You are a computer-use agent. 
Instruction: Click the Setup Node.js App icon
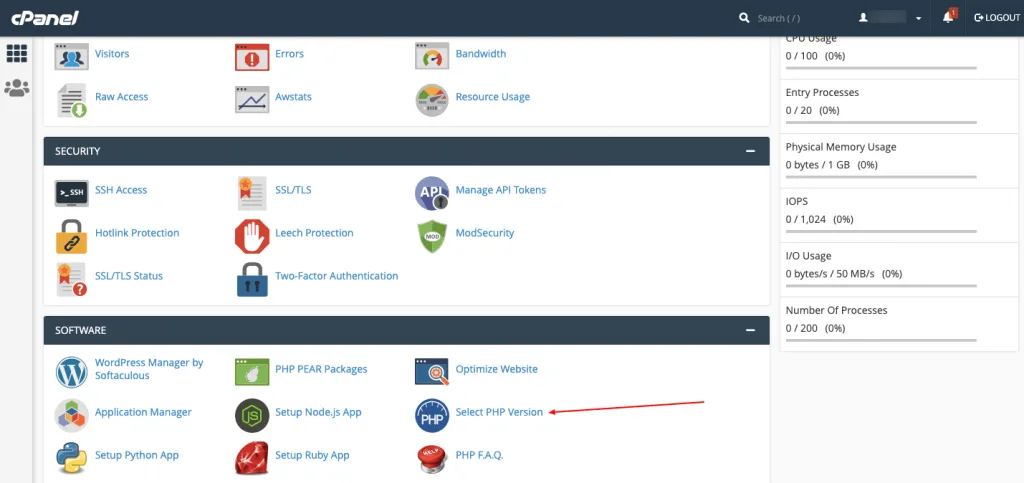click(252, 415)
